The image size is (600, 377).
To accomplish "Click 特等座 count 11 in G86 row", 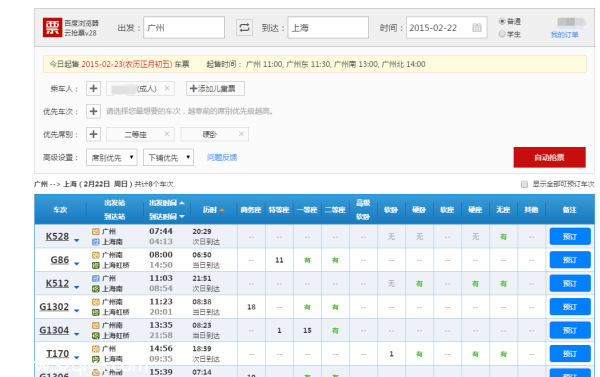I will tap(279, 260).
